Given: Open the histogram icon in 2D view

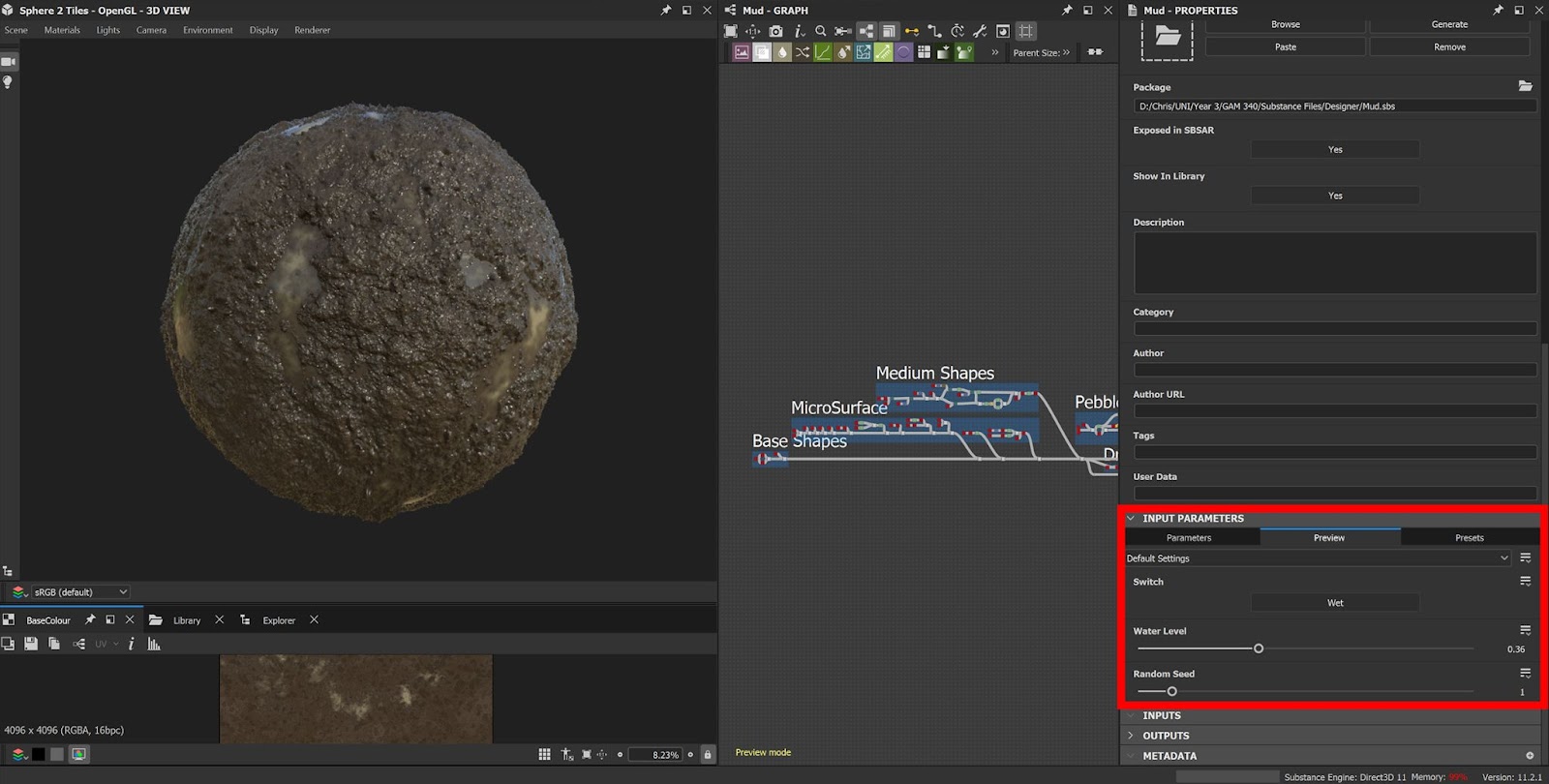Looking at the screenshot, I should [154, 644].
